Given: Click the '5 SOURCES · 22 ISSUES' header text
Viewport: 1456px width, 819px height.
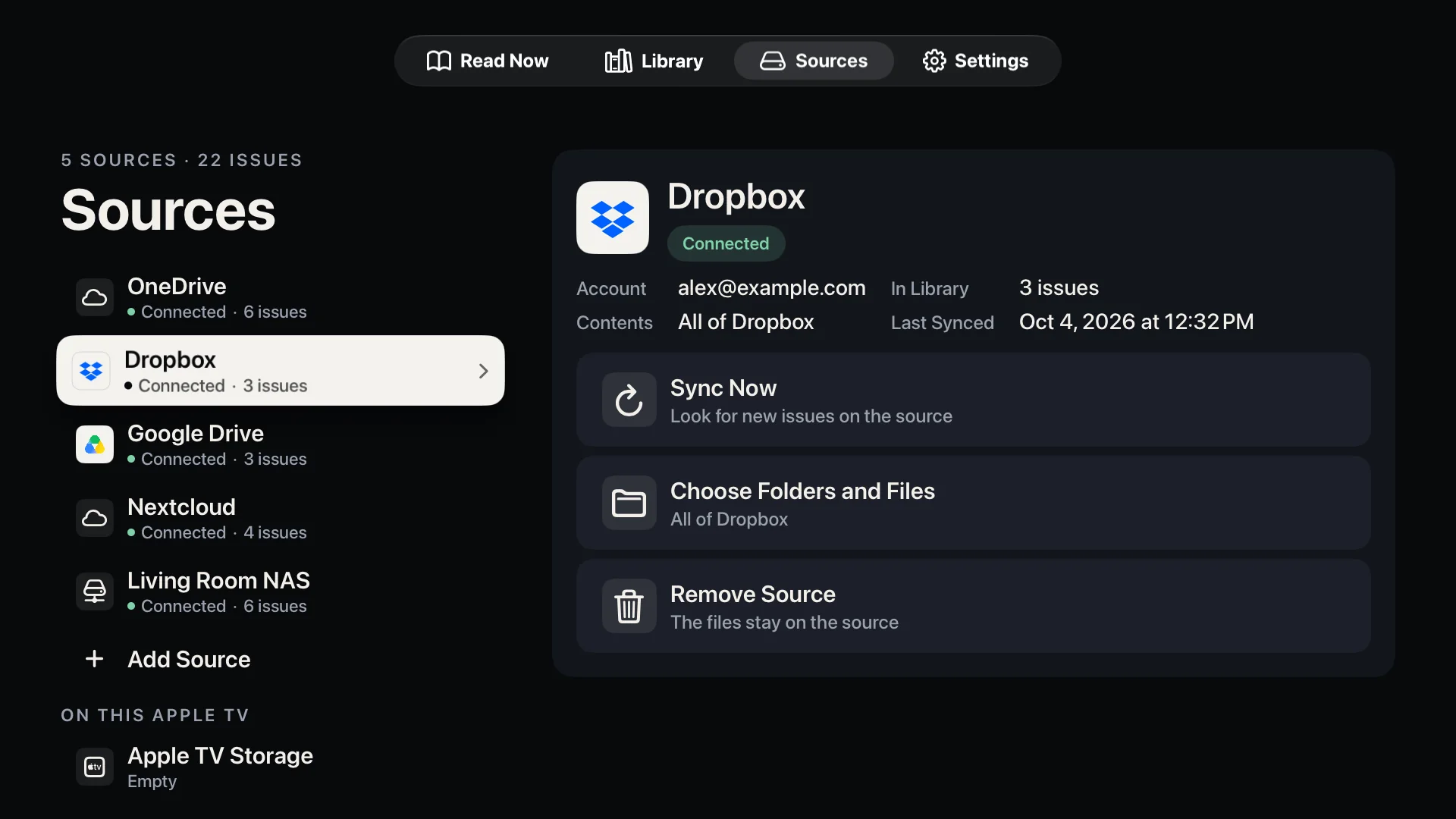Looking at the screenshot, I should click(x=182, y=160).
